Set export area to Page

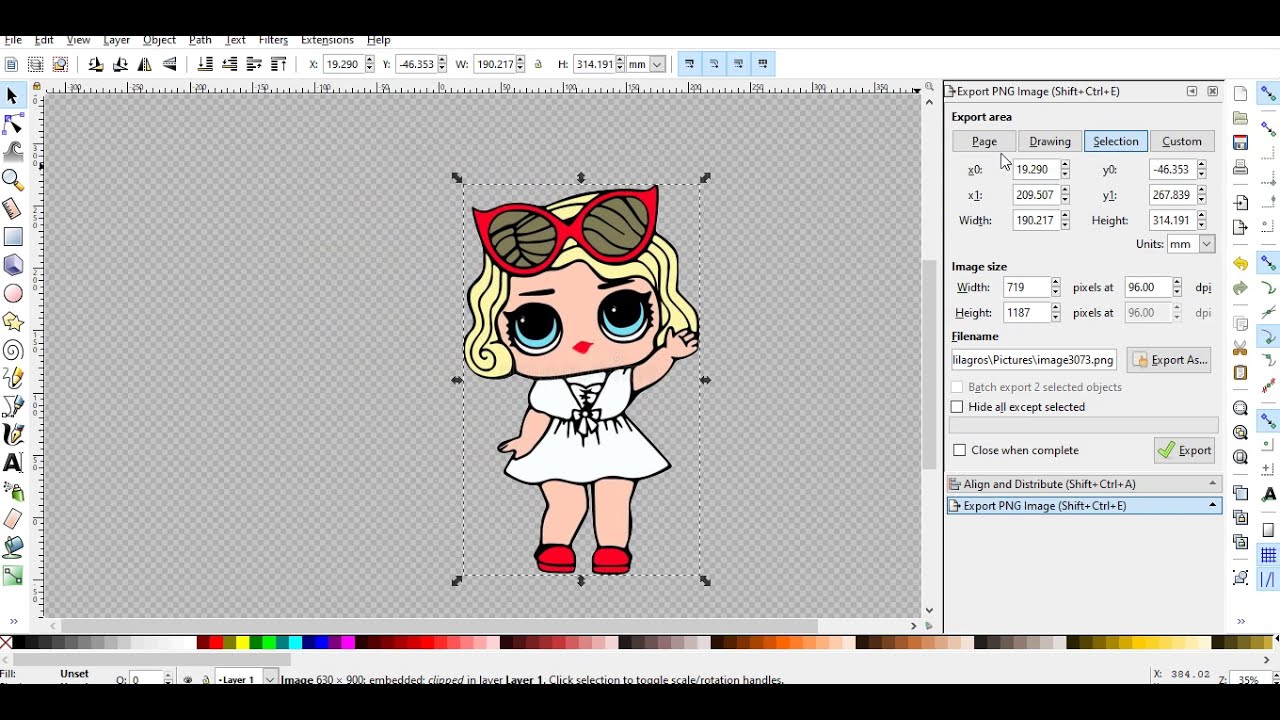(984, 141)
